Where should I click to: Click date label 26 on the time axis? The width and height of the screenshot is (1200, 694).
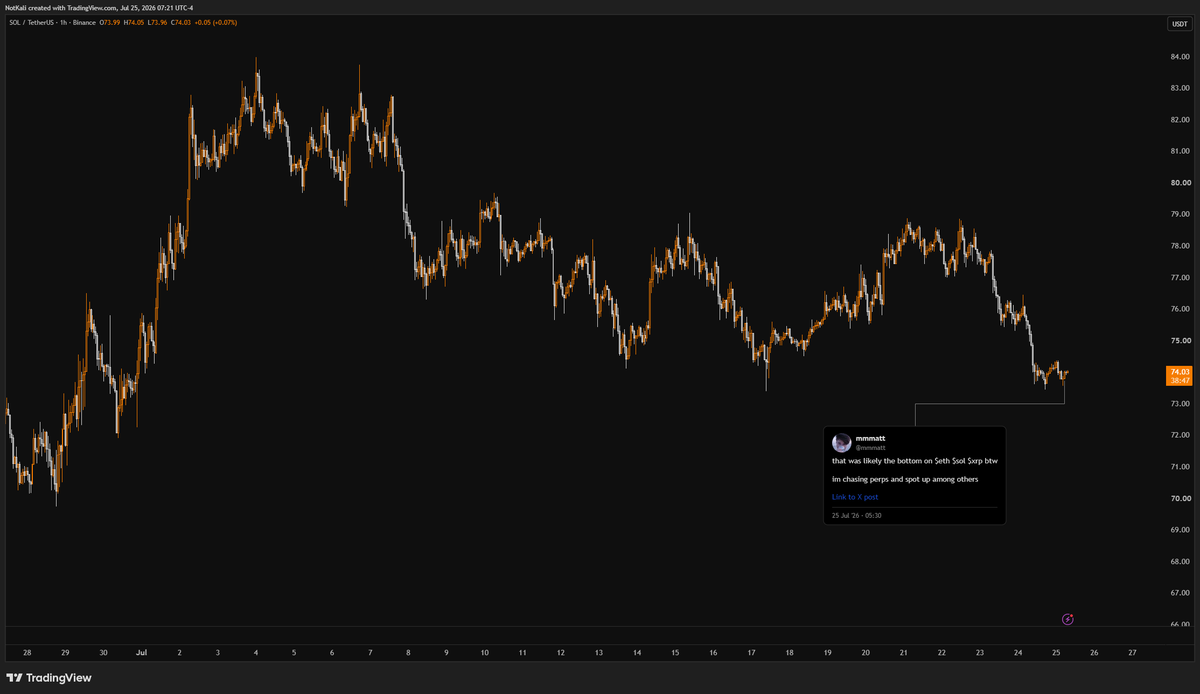(x=1094, y=652)
